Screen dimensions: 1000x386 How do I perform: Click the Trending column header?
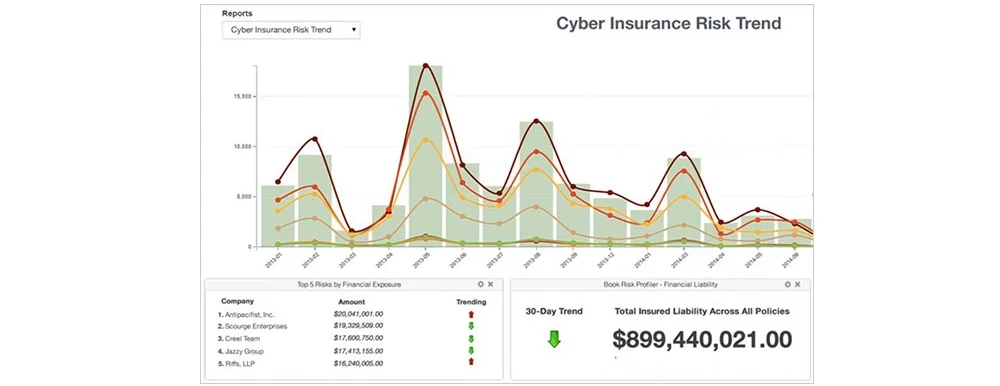471,302
